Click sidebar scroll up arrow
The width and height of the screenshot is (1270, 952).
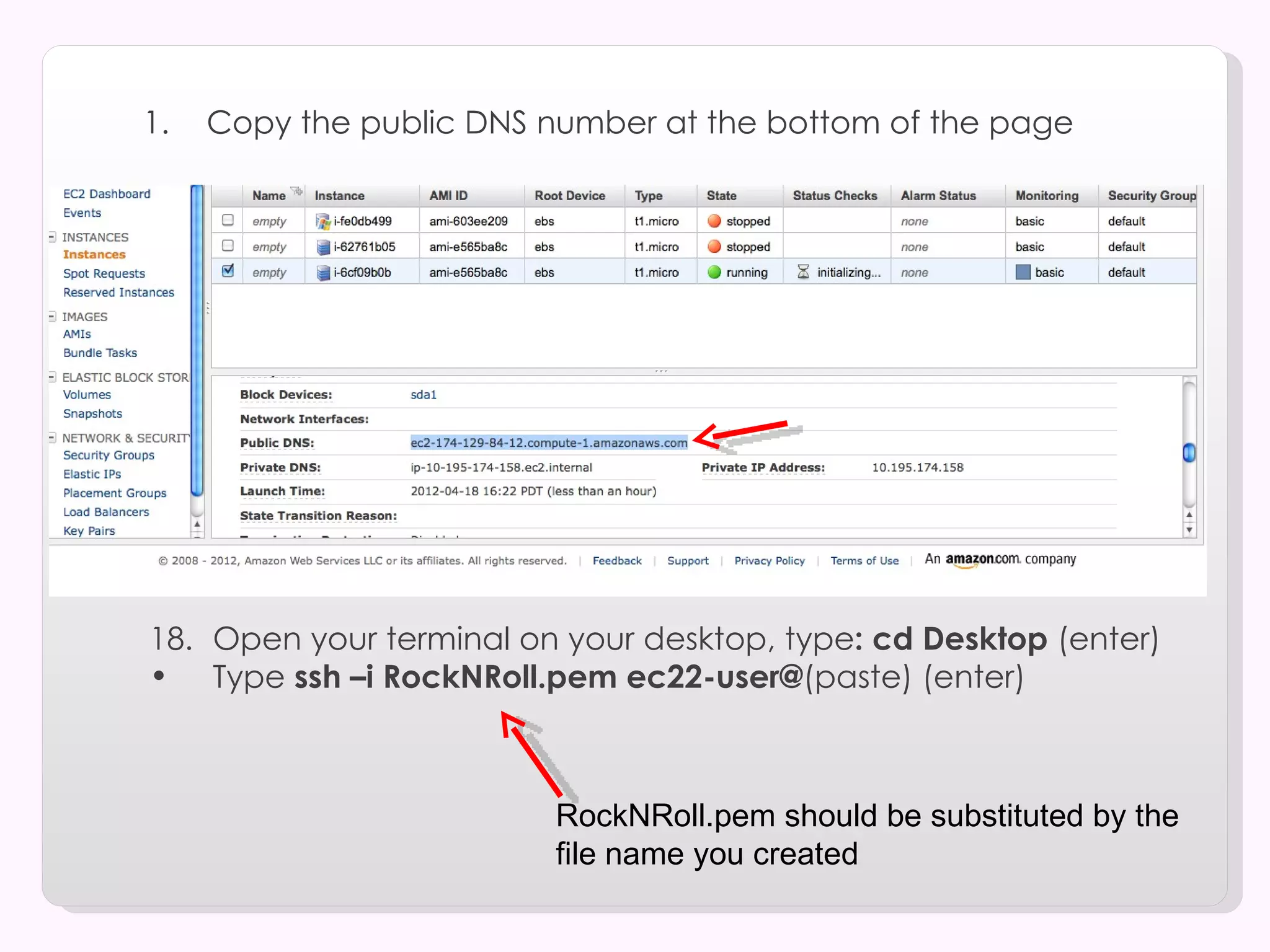pos(197,524)
